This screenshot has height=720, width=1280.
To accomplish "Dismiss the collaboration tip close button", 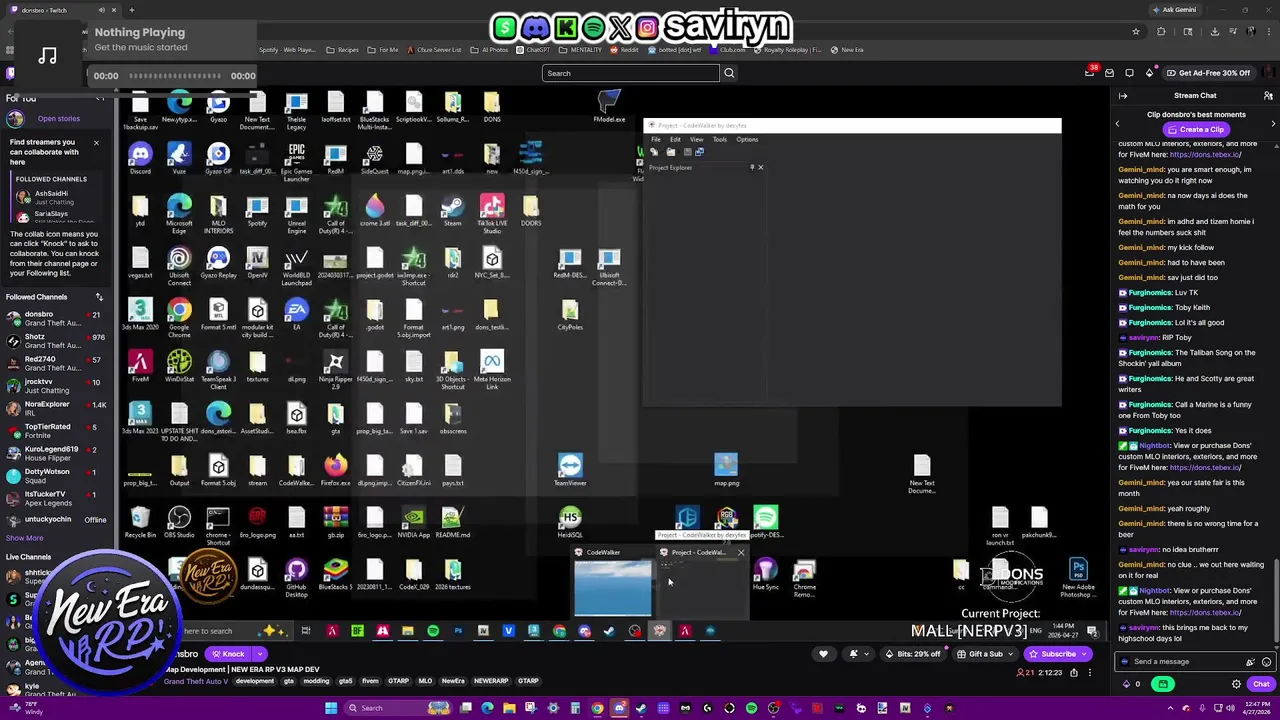I will 96,143.
